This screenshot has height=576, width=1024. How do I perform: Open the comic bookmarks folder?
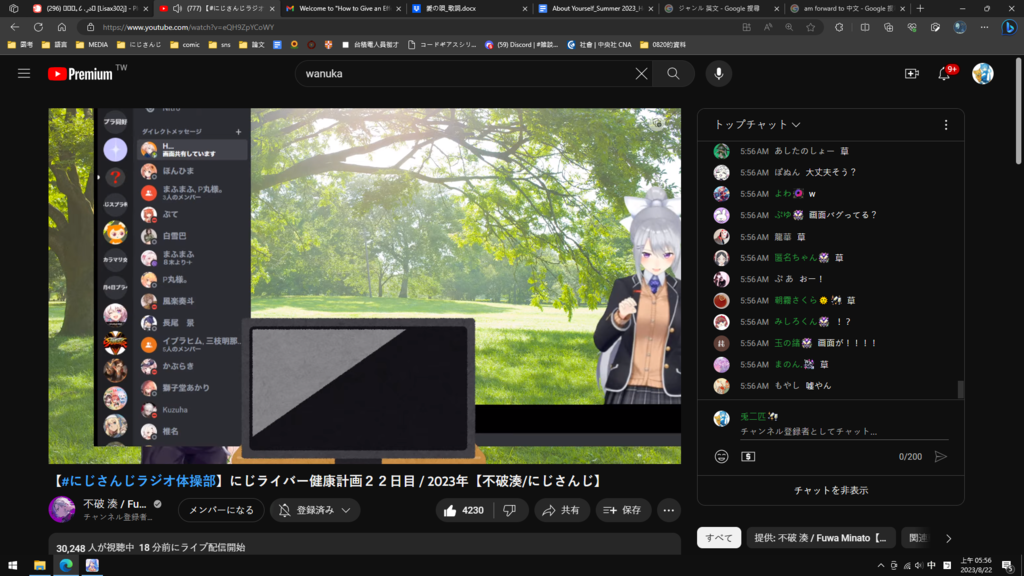185,45
